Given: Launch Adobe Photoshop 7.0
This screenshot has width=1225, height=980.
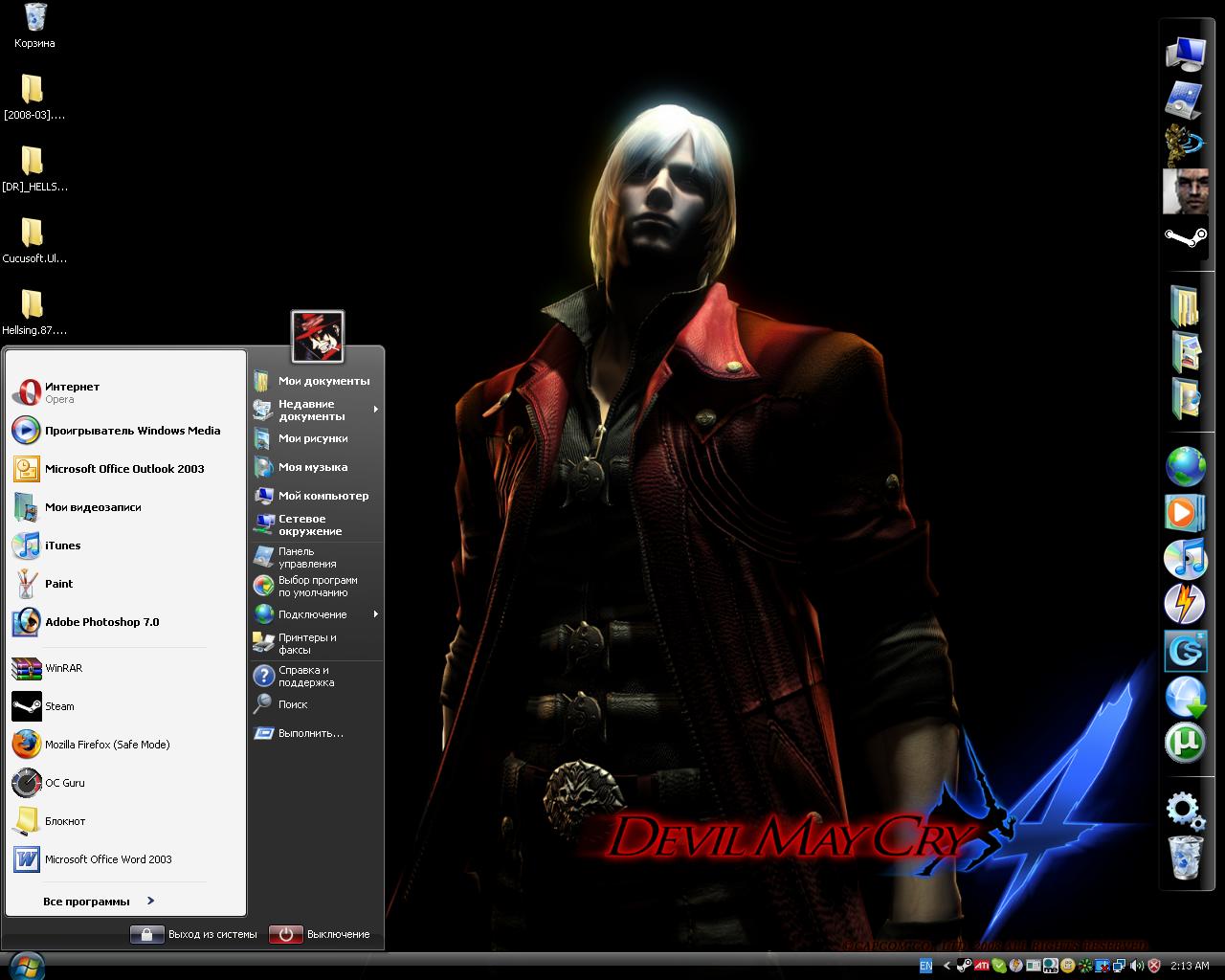Looking at the screenshot, I should (x=126, y=622).
